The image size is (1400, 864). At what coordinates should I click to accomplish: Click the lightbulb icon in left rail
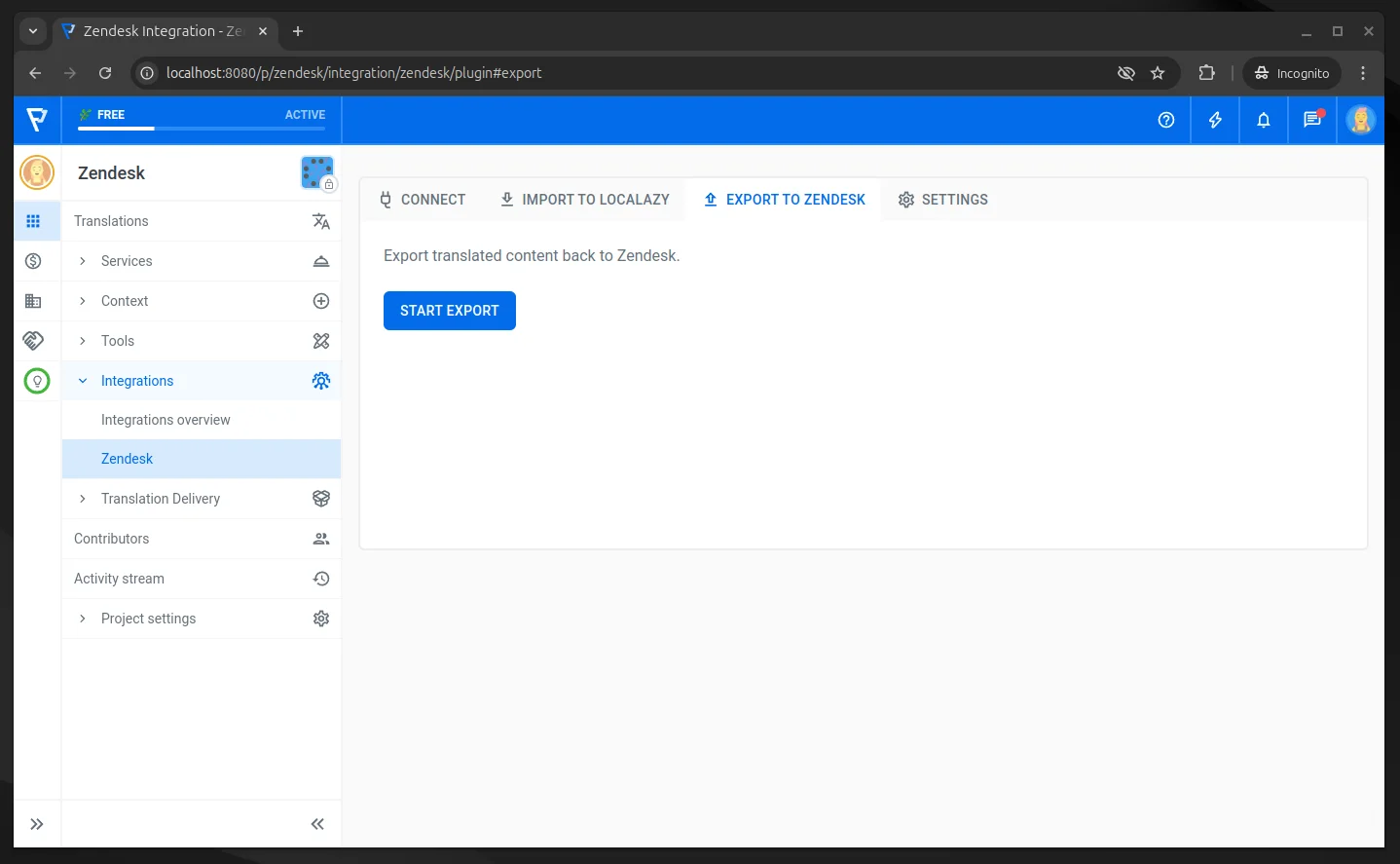[x=37, y=381]
